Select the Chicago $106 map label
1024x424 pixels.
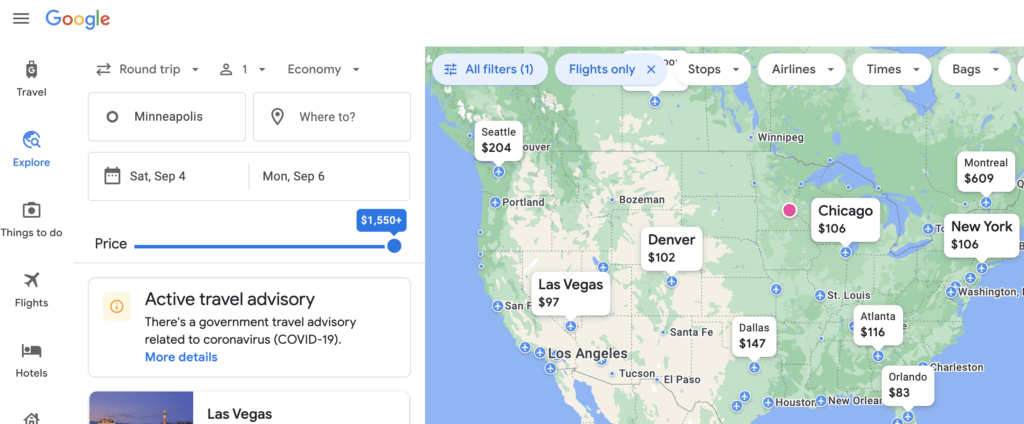(x=845, y=220)
